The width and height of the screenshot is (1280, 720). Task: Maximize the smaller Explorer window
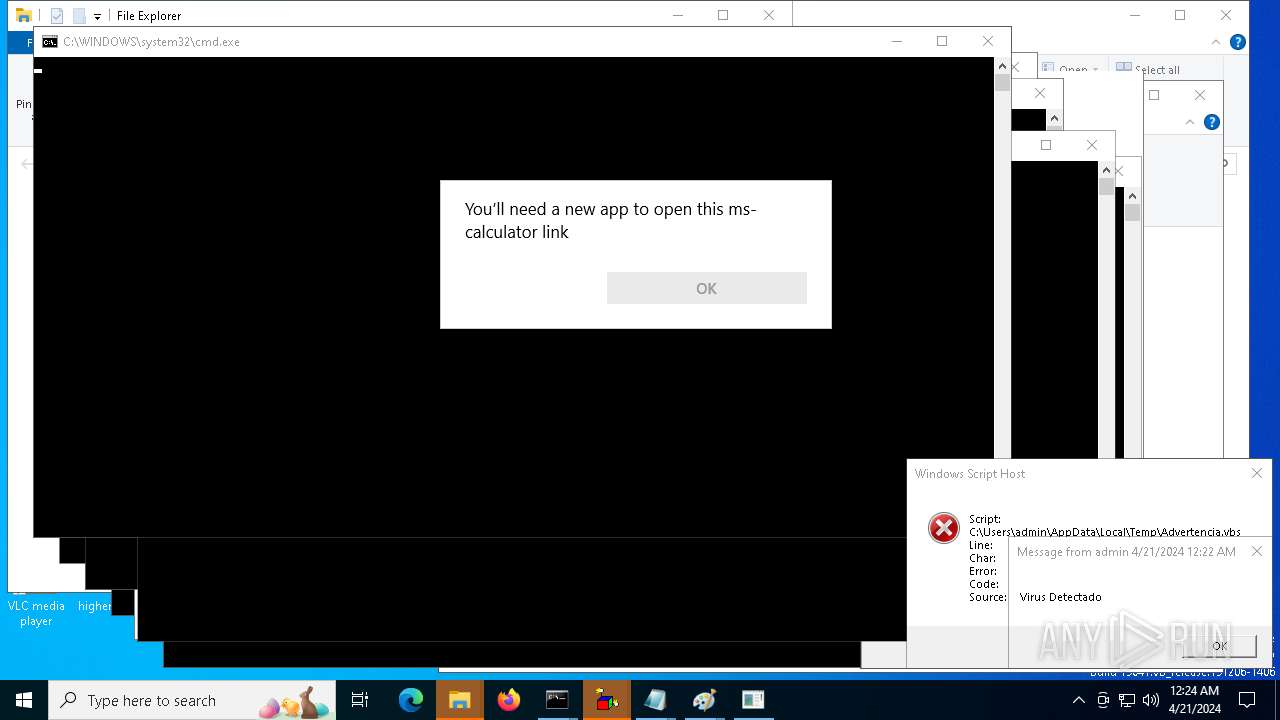(x=1154, y=95)
